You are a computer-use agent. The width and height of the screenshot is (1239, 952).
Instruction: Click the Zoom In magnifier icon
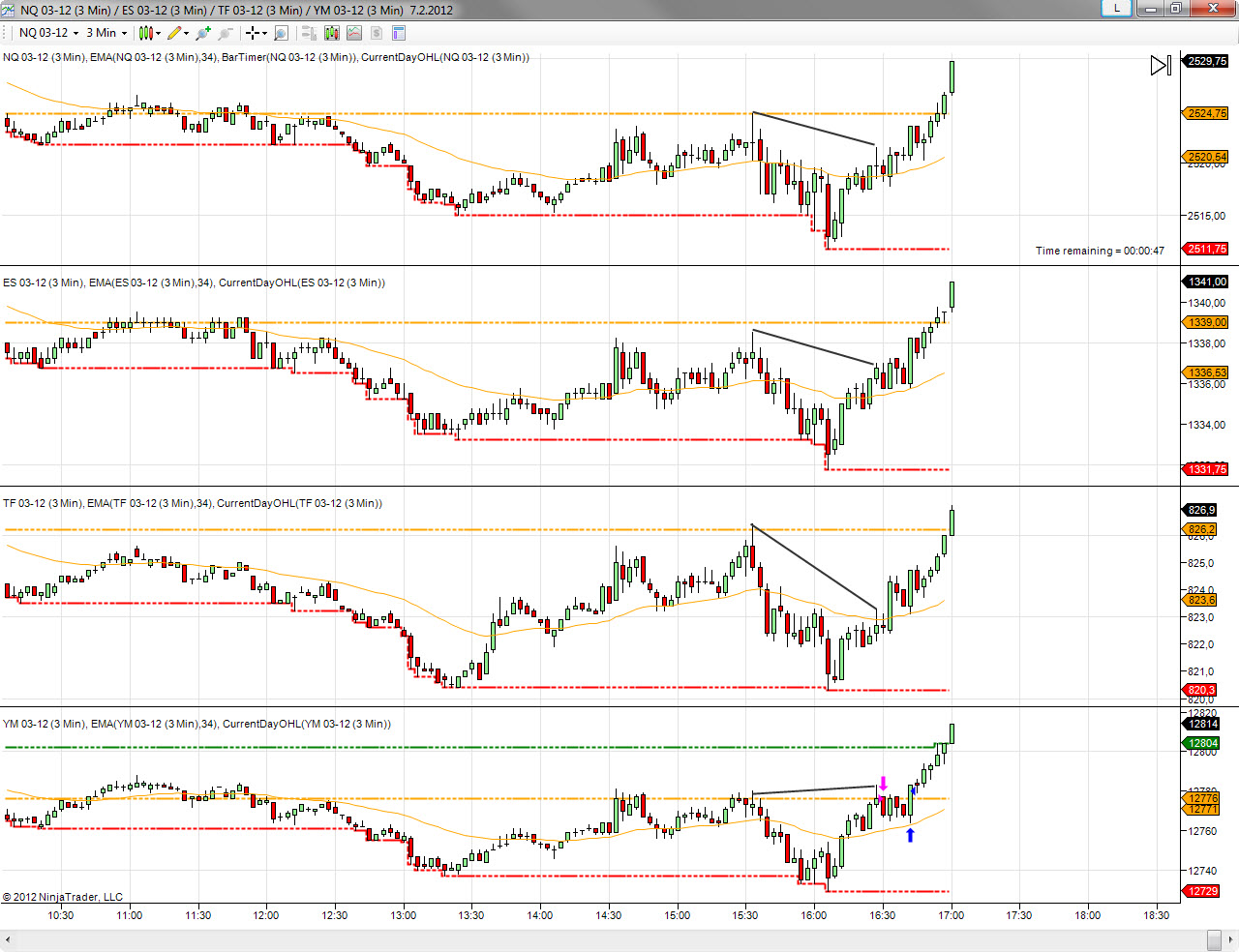203,33
